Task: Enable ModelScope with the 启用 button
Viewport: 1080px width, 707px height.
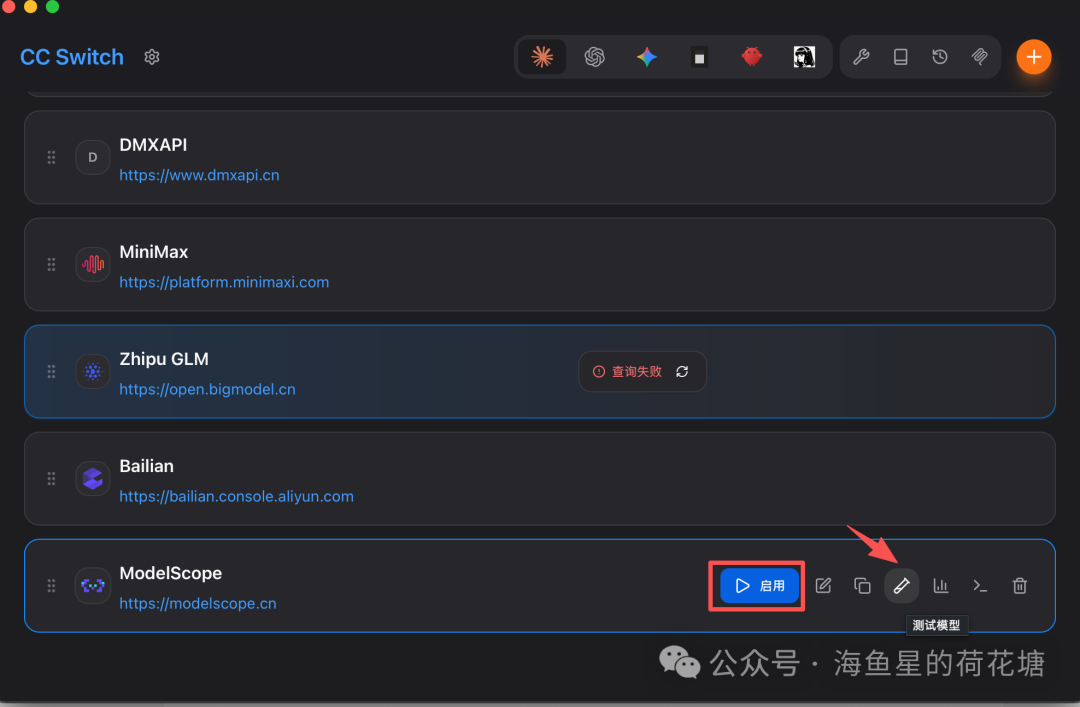Action: pos(759,586)
